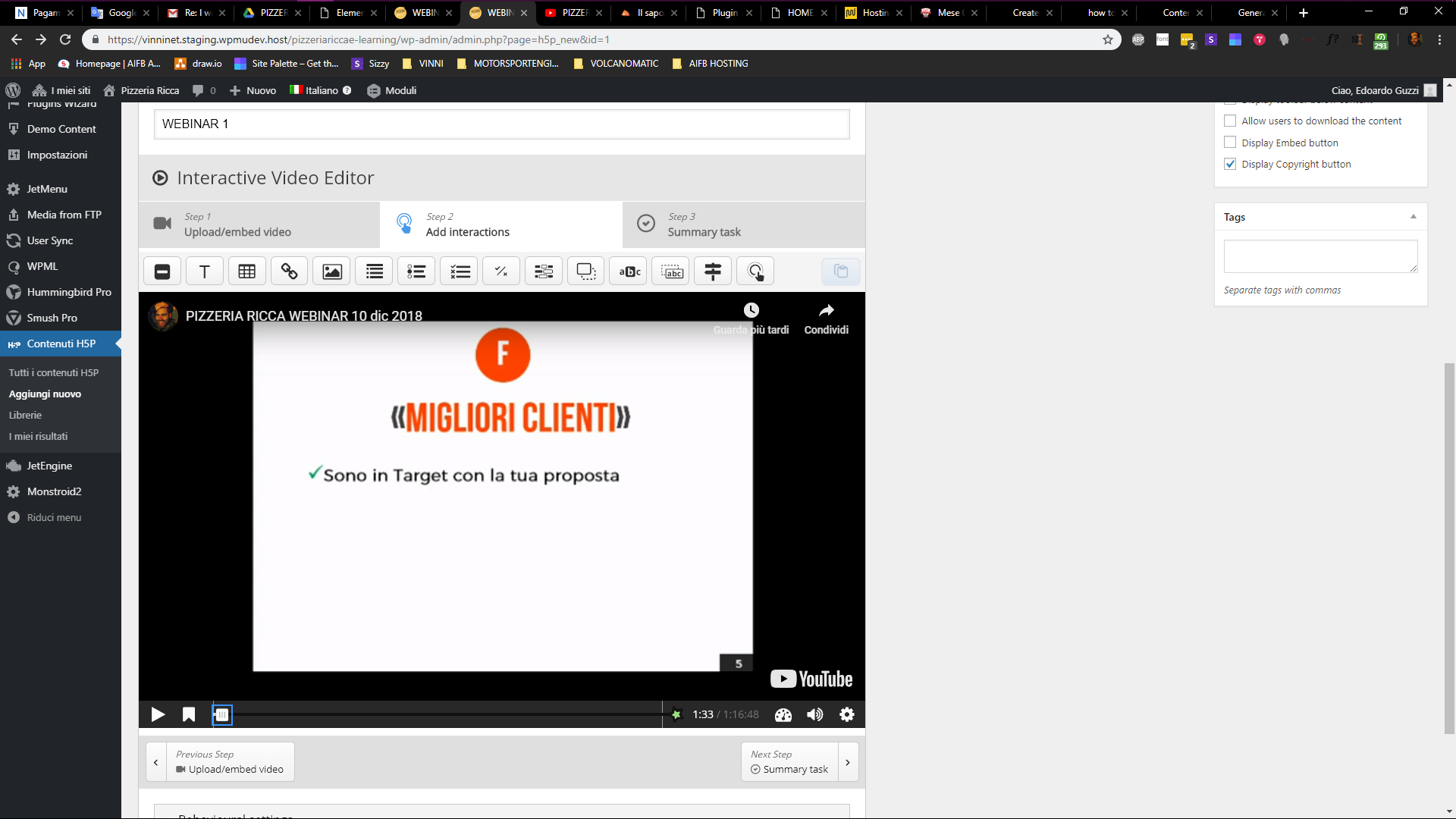The height and width of the screenshot is (819, 1456).
Task: Open video quality settings gear
Action: coord(847,714)
